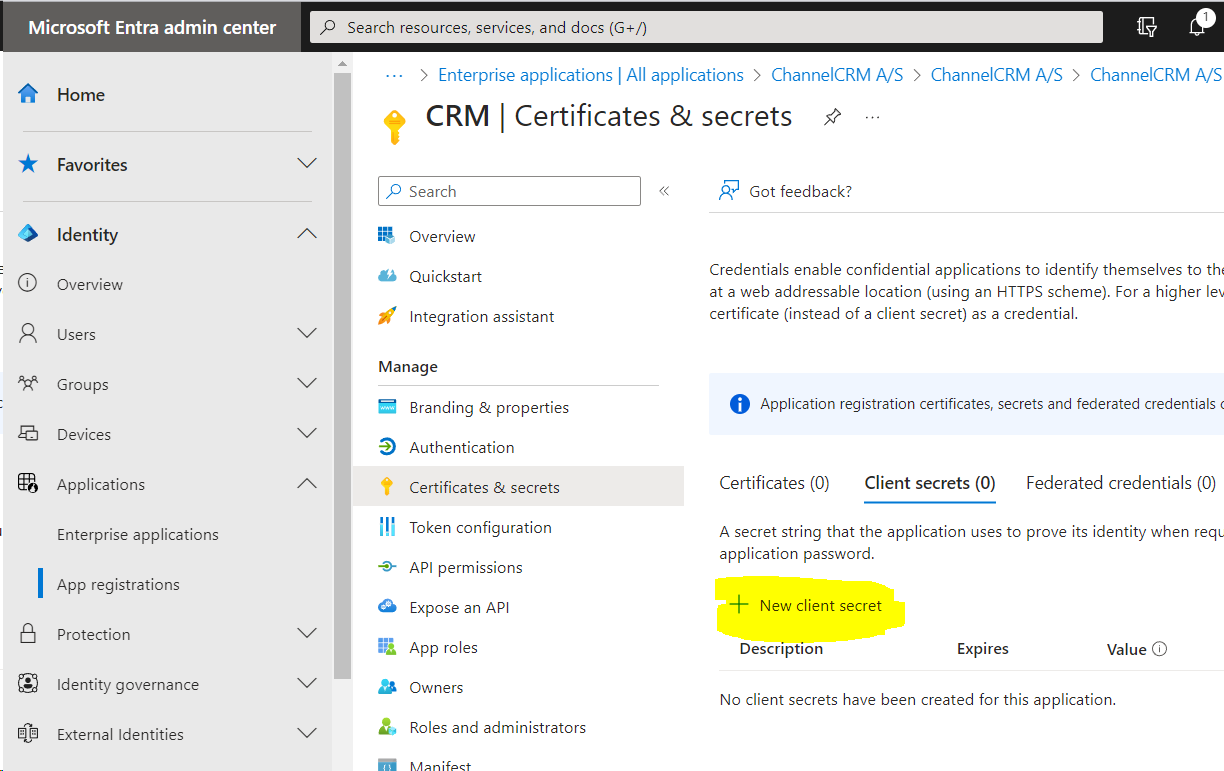The image size is (1224, 771).
Task: Expand the Favorites section chevron
Action: (x=307, y=163)
